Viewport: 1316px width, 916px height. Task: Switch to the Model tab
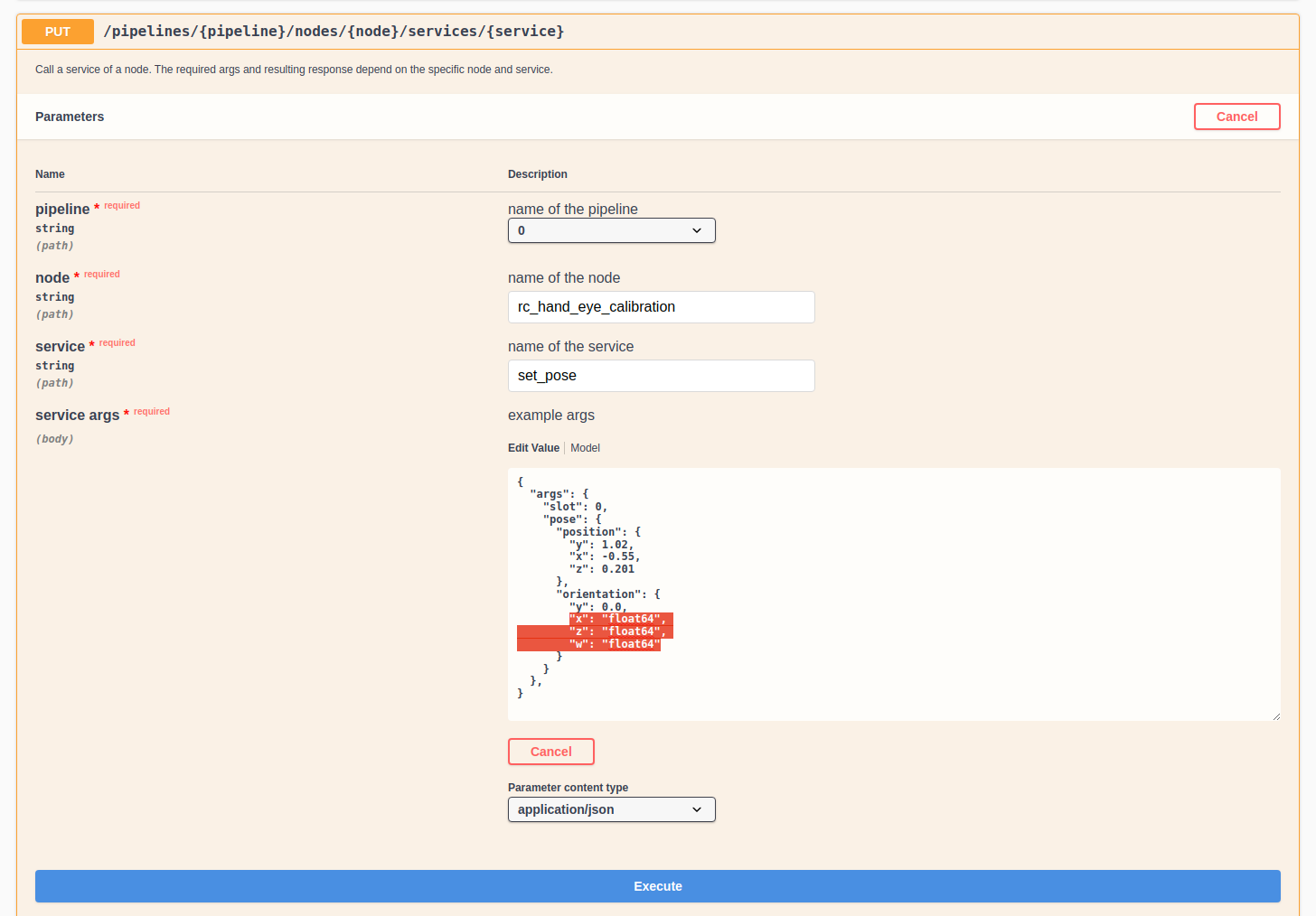585,447
